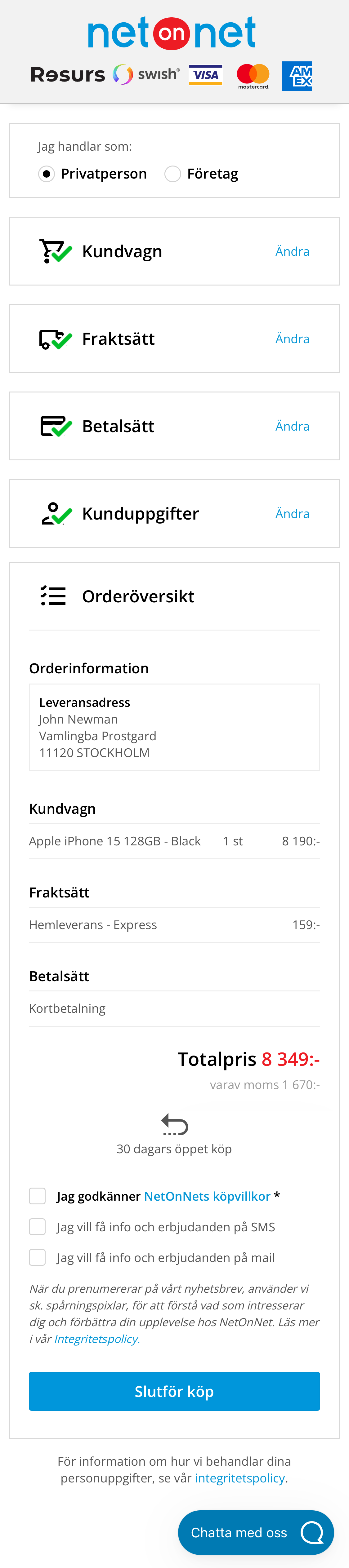Click the list icon beside Orderöversikt
The image size is (349, 1568).
coord(54,596)
